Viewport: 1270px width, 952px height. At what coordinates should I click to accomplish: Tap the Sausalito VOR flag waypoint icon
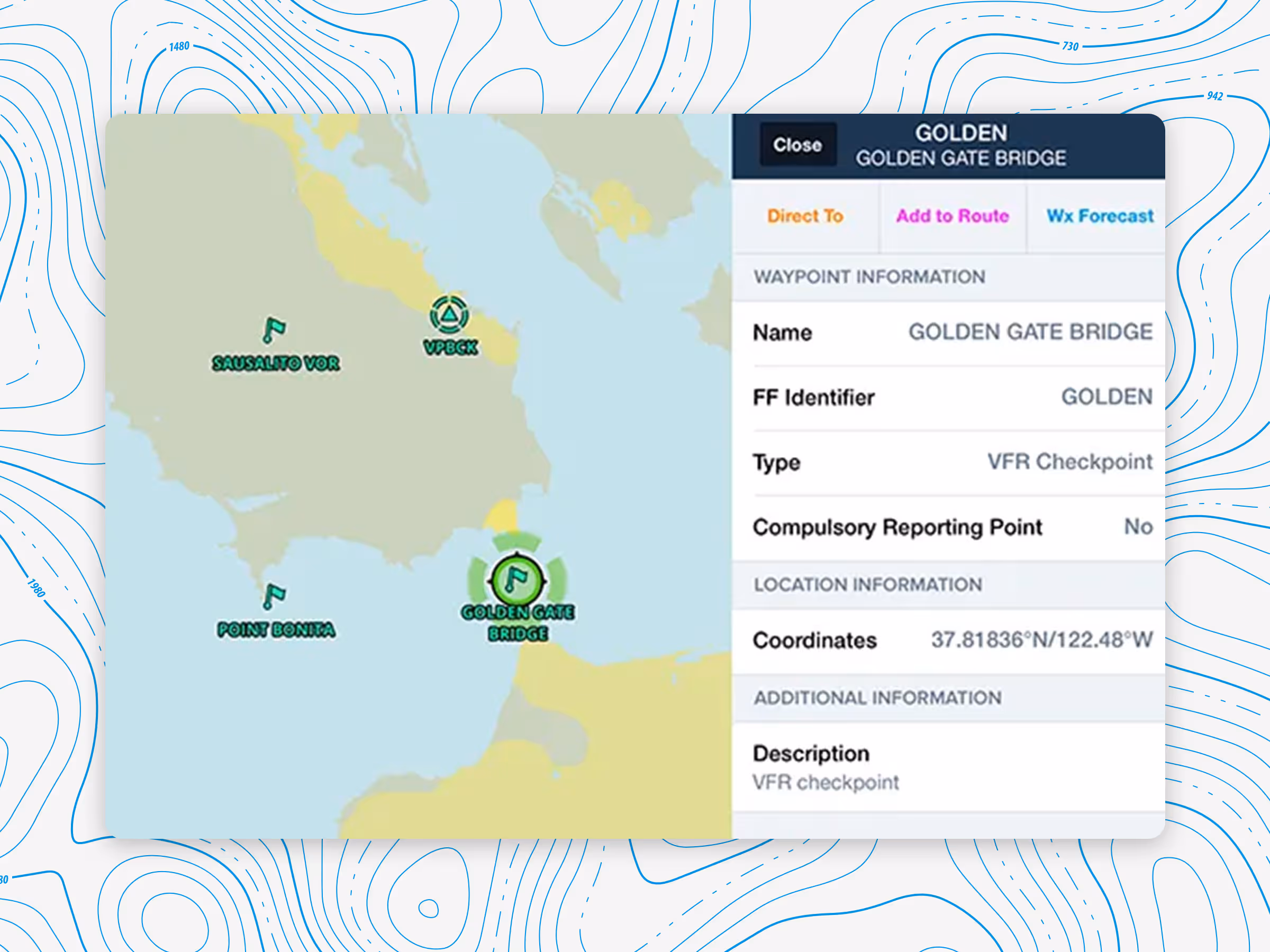click(x=274, y=330)
